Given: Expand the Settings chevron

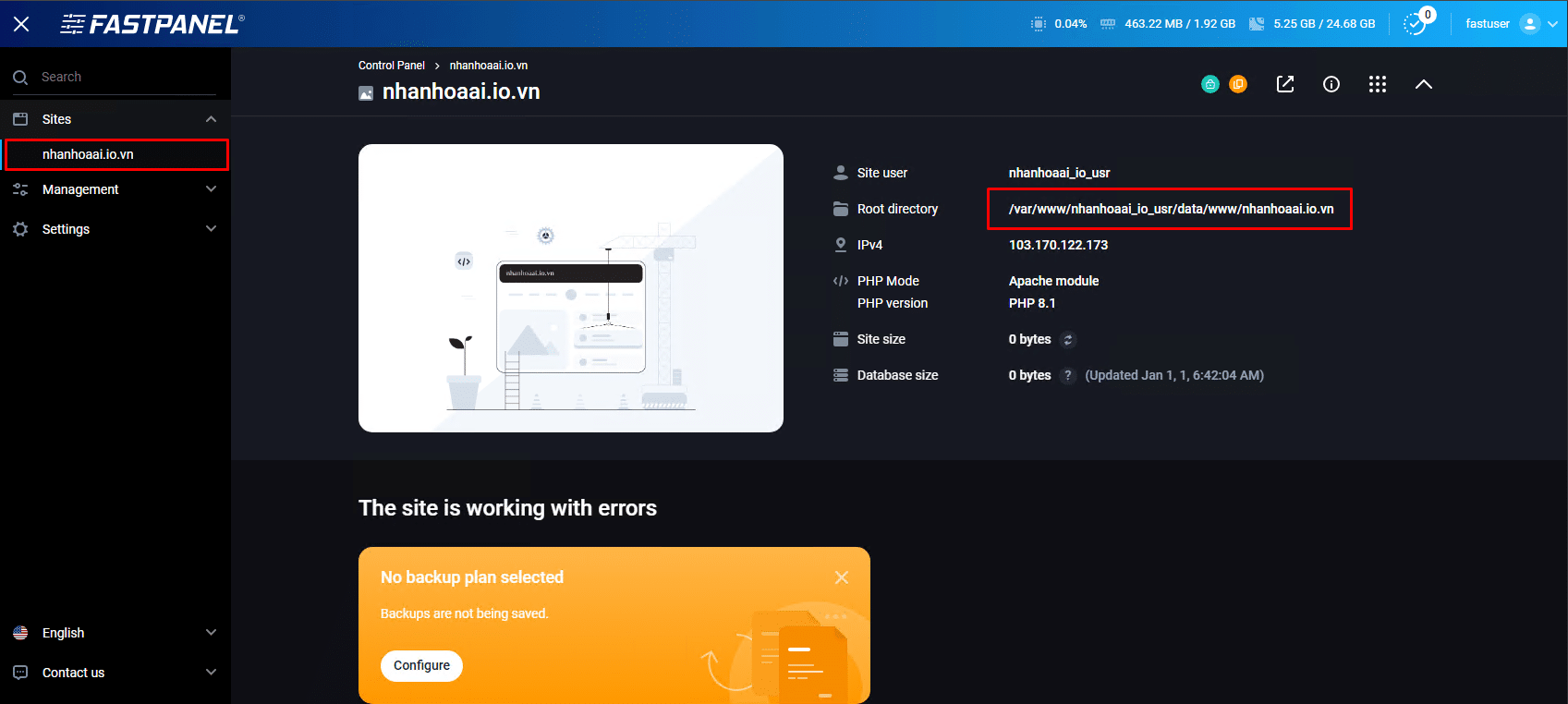Looking at the screenshot, I should pyautogui.click(x=211, y=229).
